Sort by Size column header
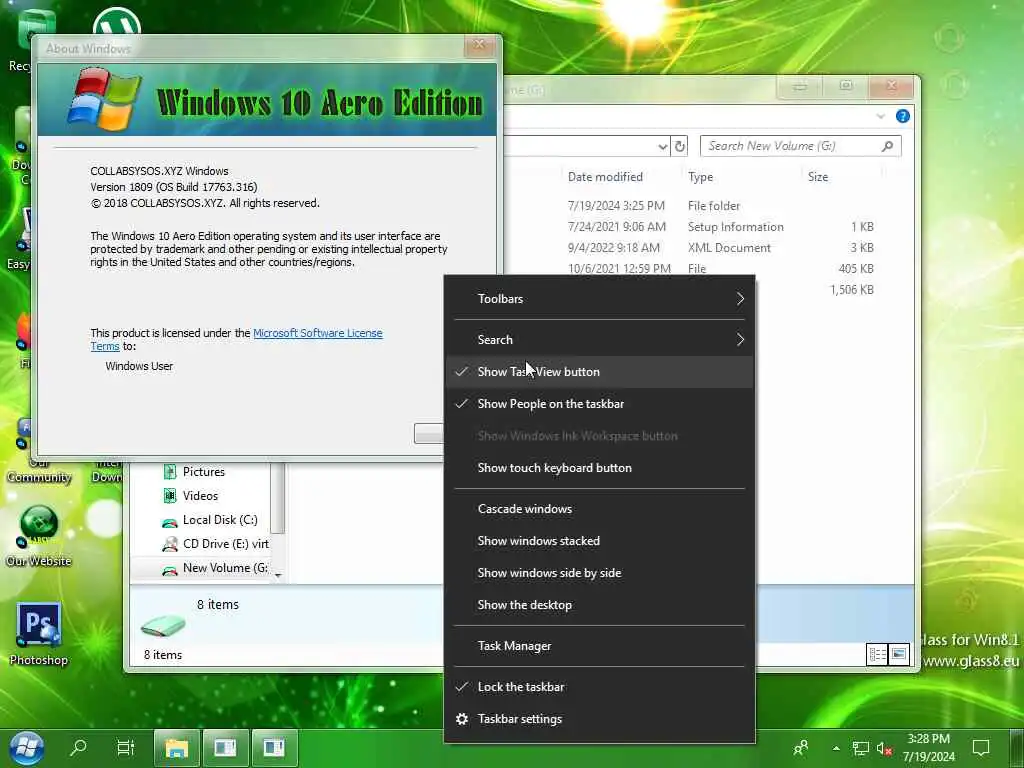Viewport: 1024px width, 768px height. (x=818, y=177)
